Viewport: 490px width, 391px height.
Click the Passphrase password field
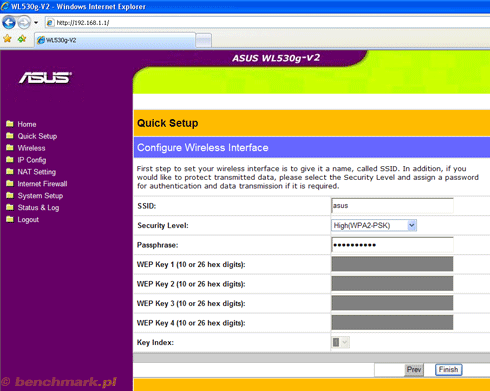pos(392,245)
